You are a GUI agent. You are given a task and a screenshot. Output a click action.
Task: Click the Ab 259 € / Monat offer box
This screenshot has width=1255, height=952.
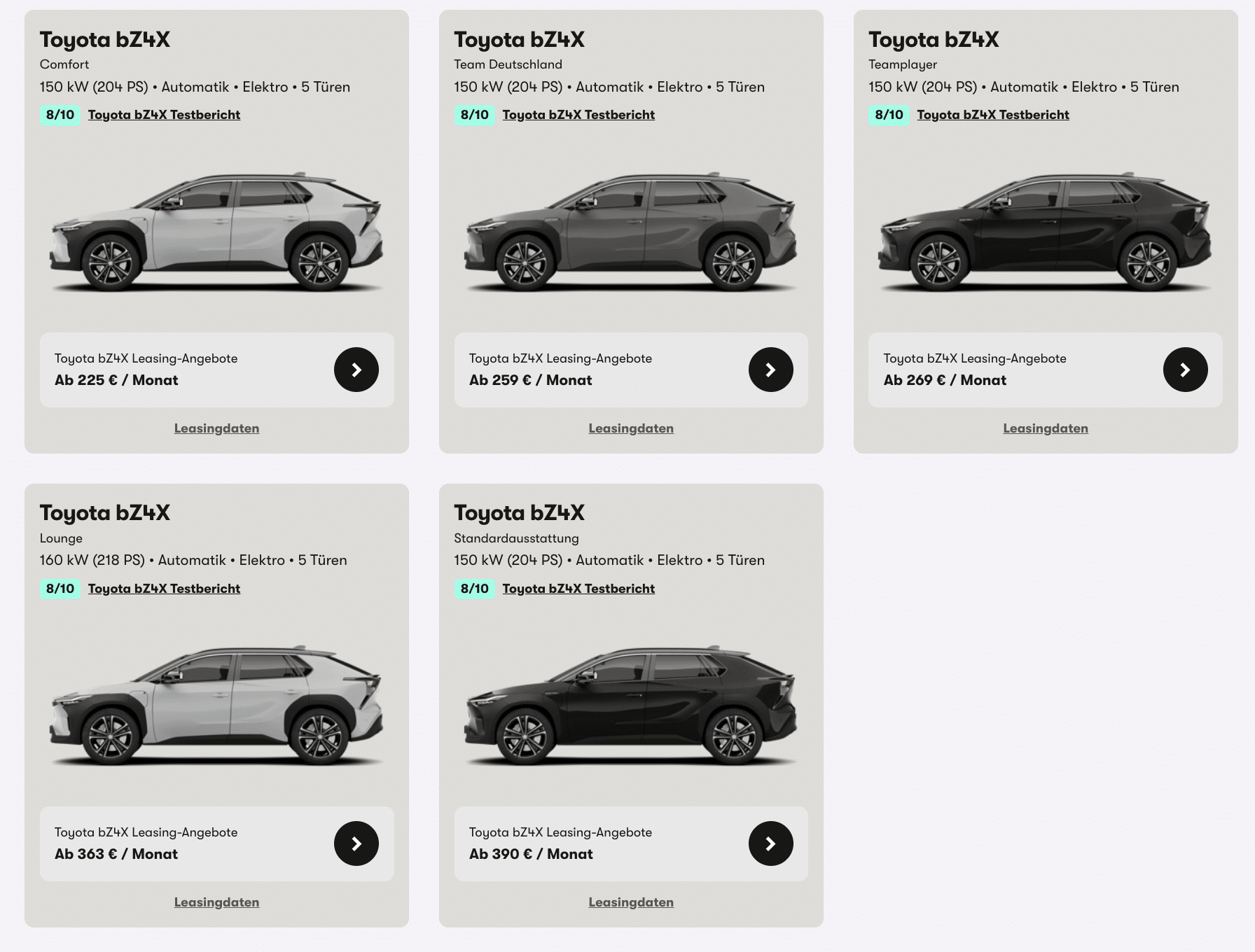(x=631, y=370)
